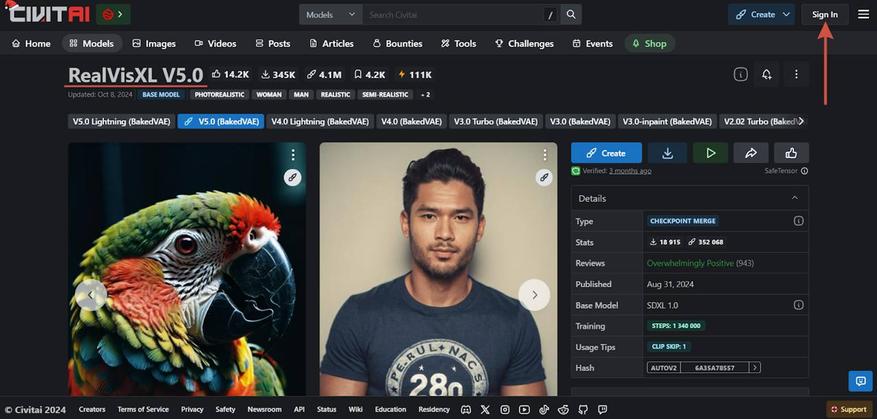
Task: Open the Posts tab
Action: 272,43
